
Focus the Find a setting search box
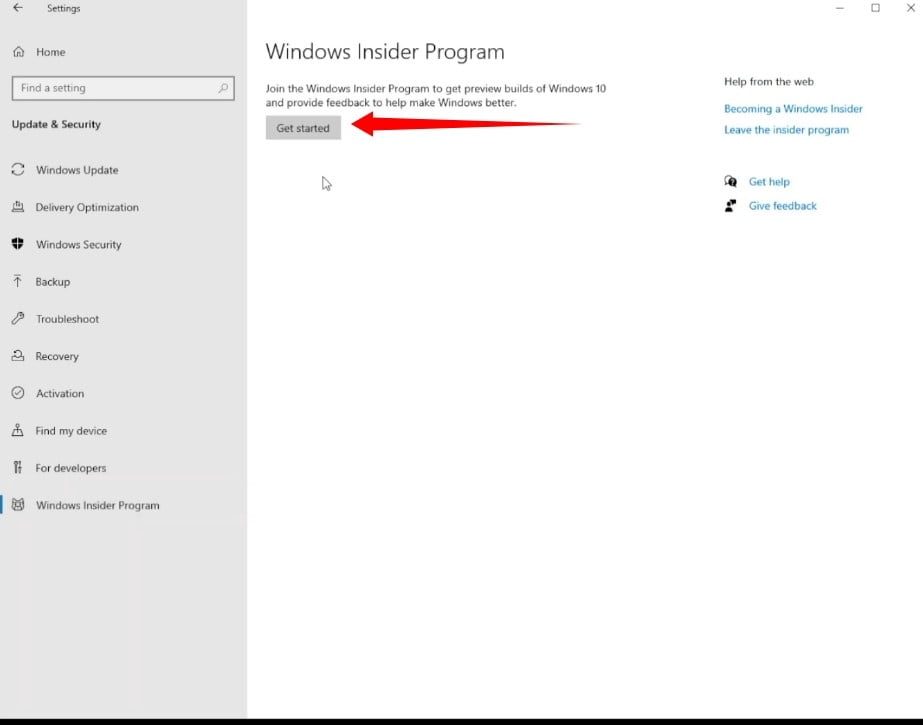[x=123, y=88]
